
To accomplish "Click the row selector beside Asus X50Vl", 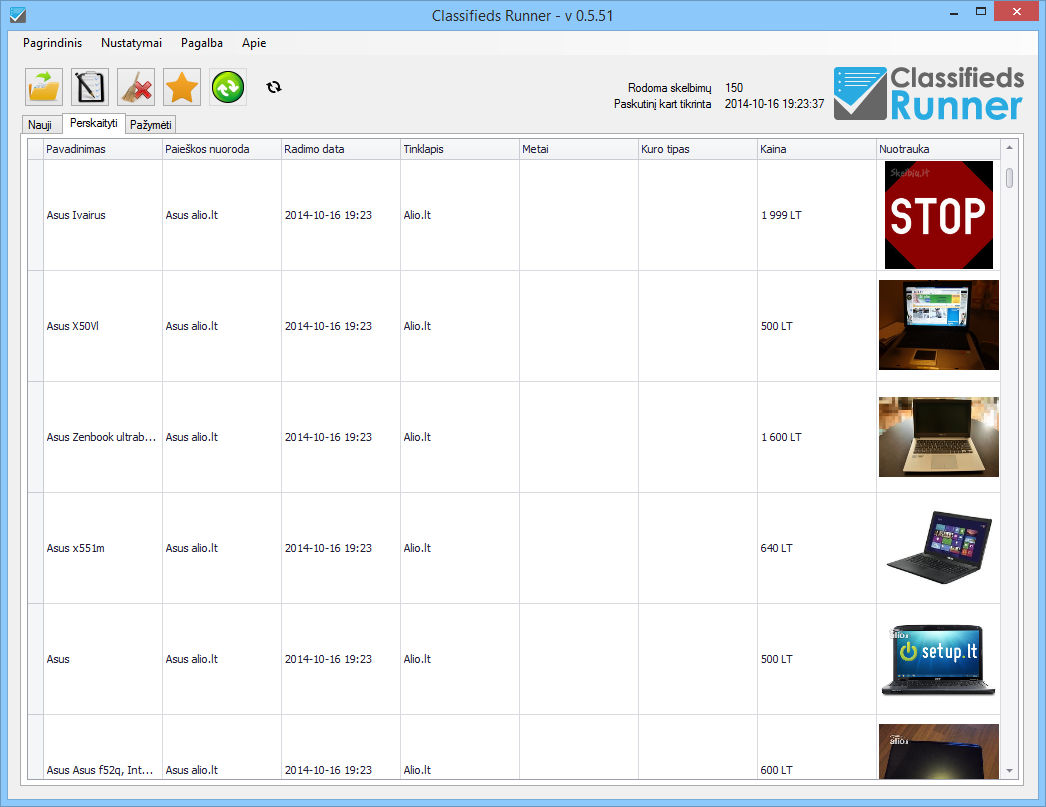I will tap(35, 326).
